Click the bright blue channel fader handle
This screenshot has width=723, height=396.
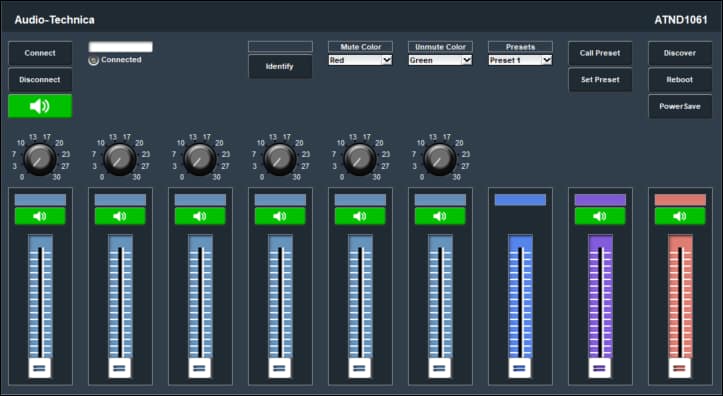point(520,368)
